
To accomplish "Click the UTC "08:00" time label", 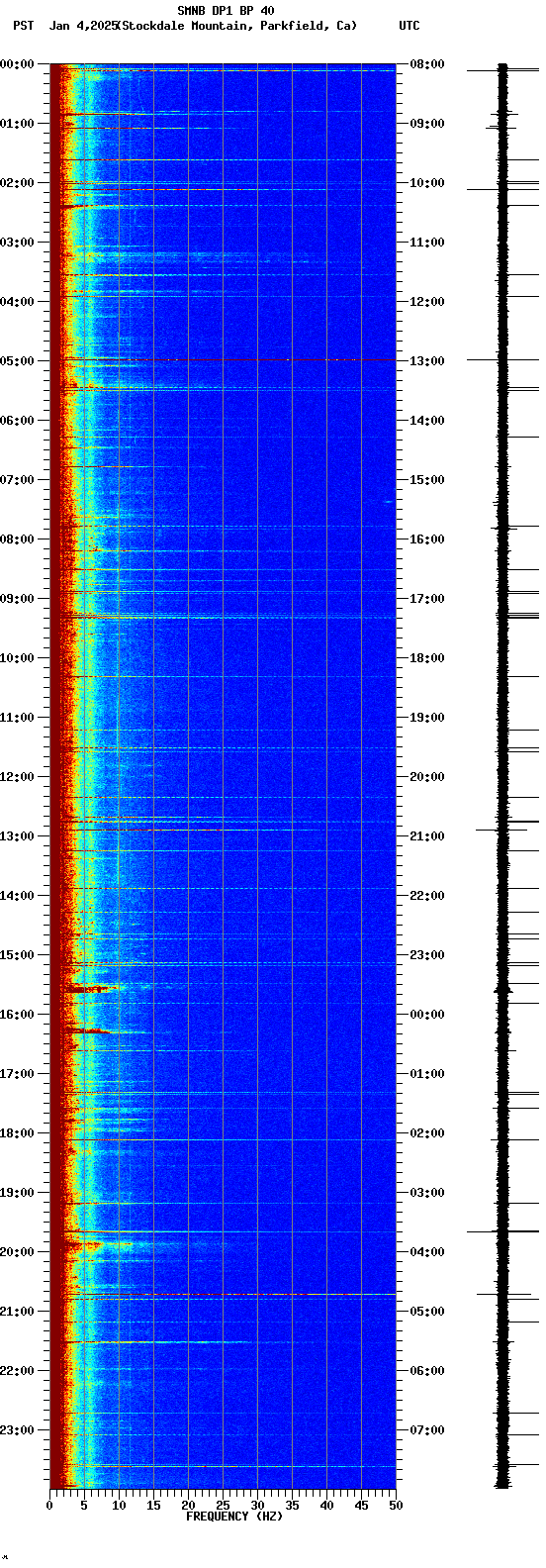I will [427, 64].
